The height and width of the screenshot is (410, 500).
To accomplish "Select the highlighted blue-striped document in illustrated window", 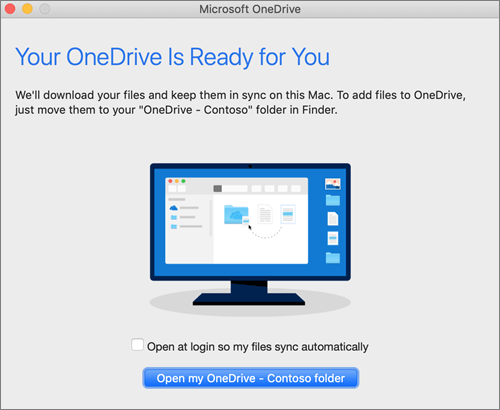I will [288, 214].
